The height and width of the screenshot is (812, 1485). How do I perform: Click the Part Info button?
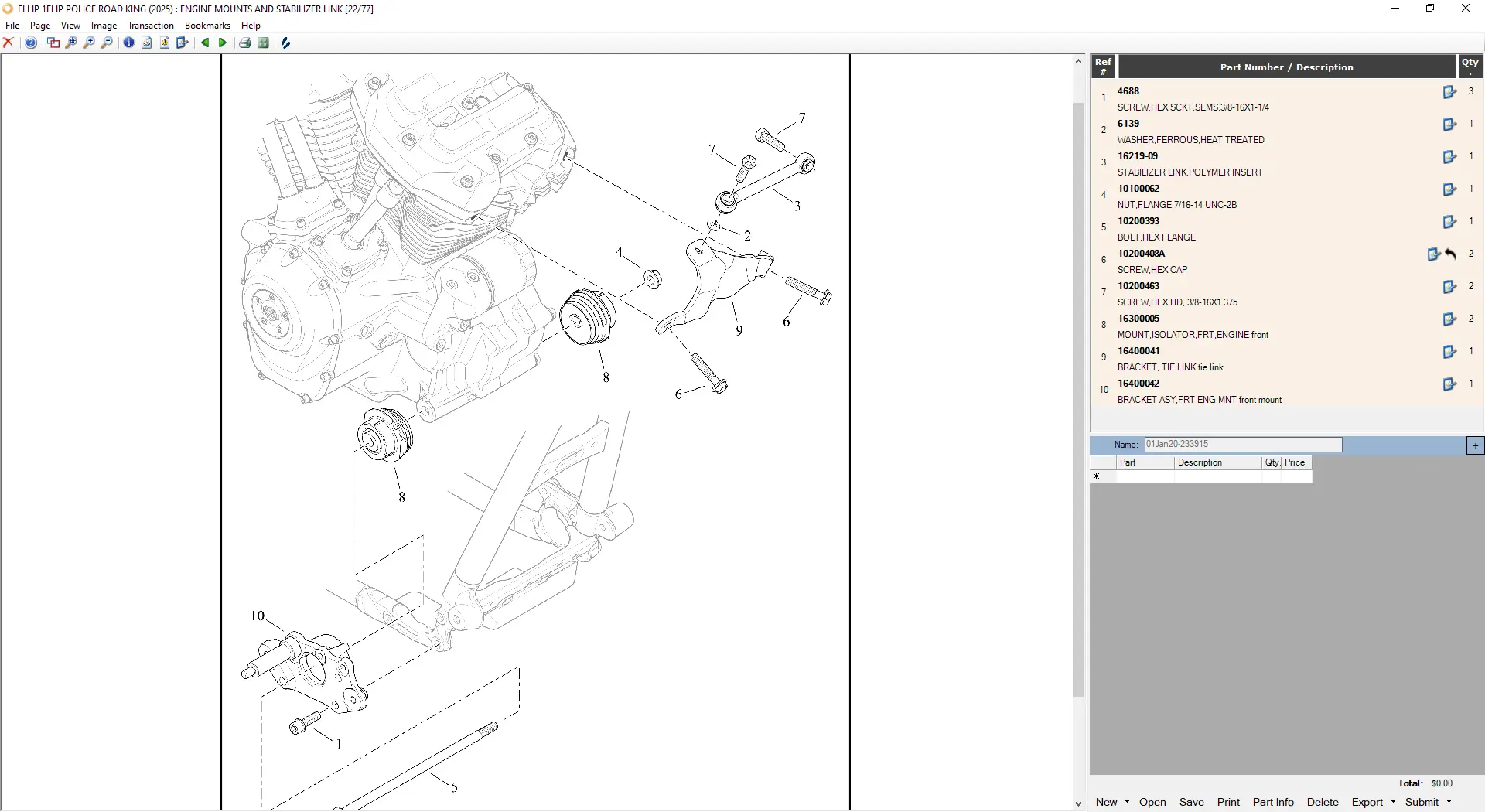[1273, 803]
